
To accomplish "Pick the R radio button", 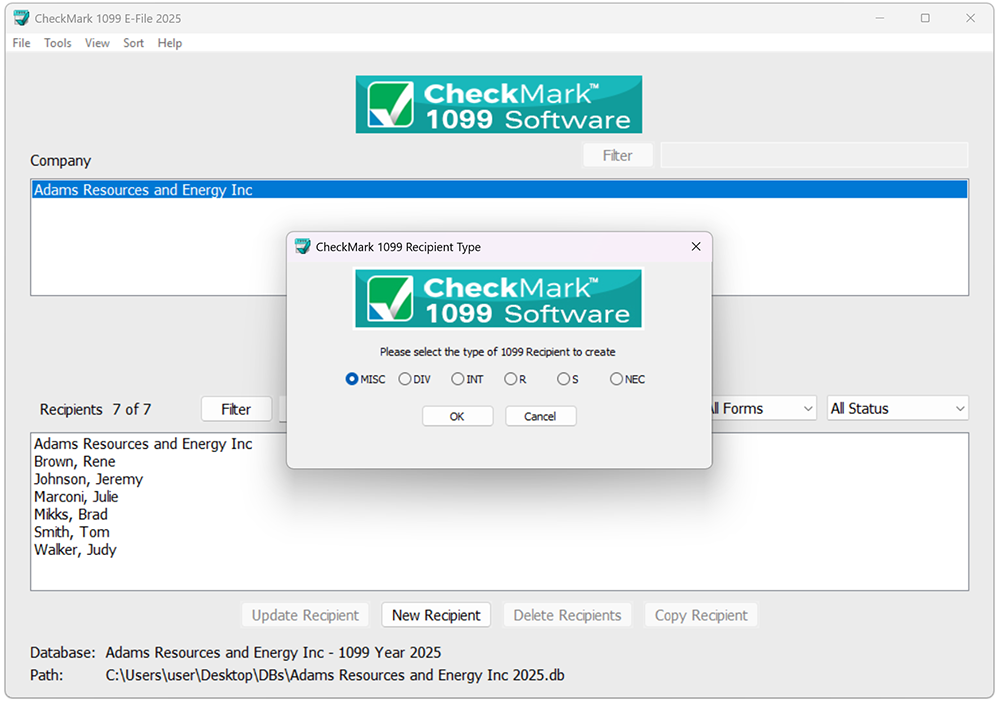I will [515, 379].
